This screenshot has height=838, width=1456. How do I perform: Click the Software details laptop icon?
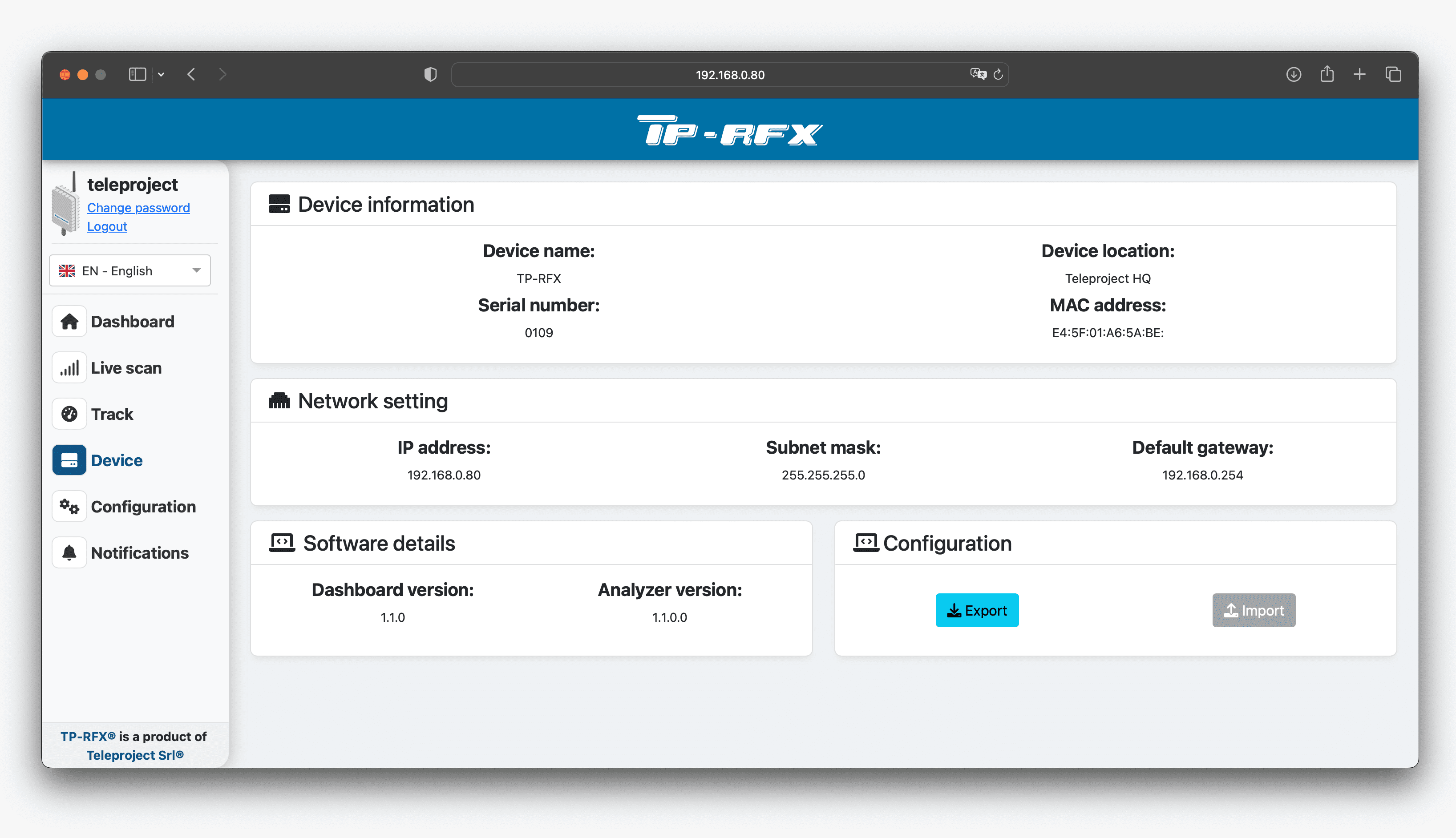point(282,543)
